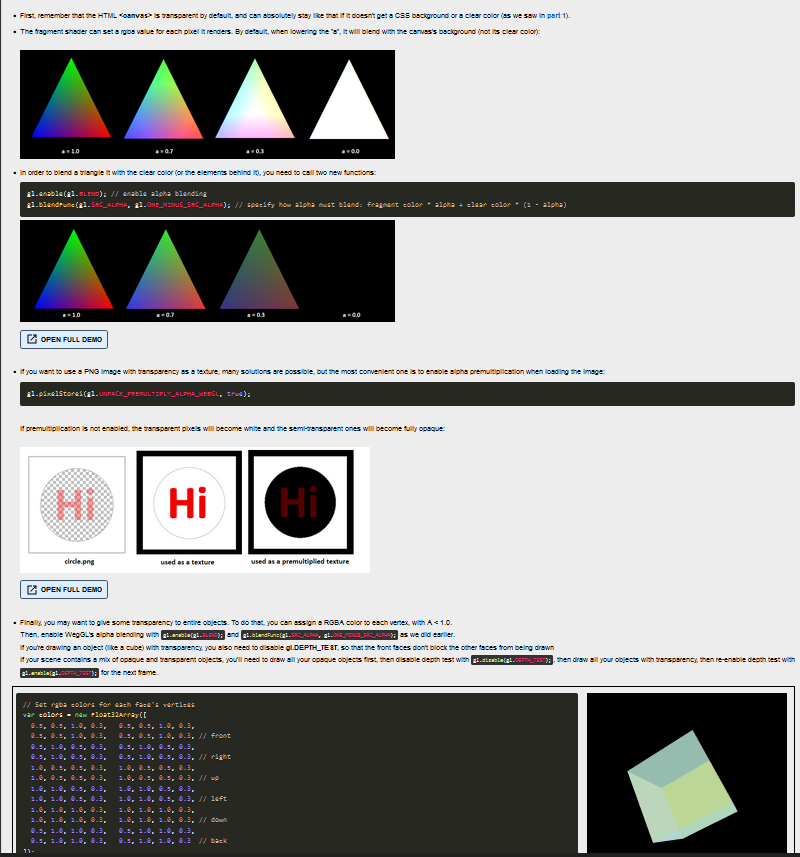Click the 'used as a texture' image

tap(190, 502)
